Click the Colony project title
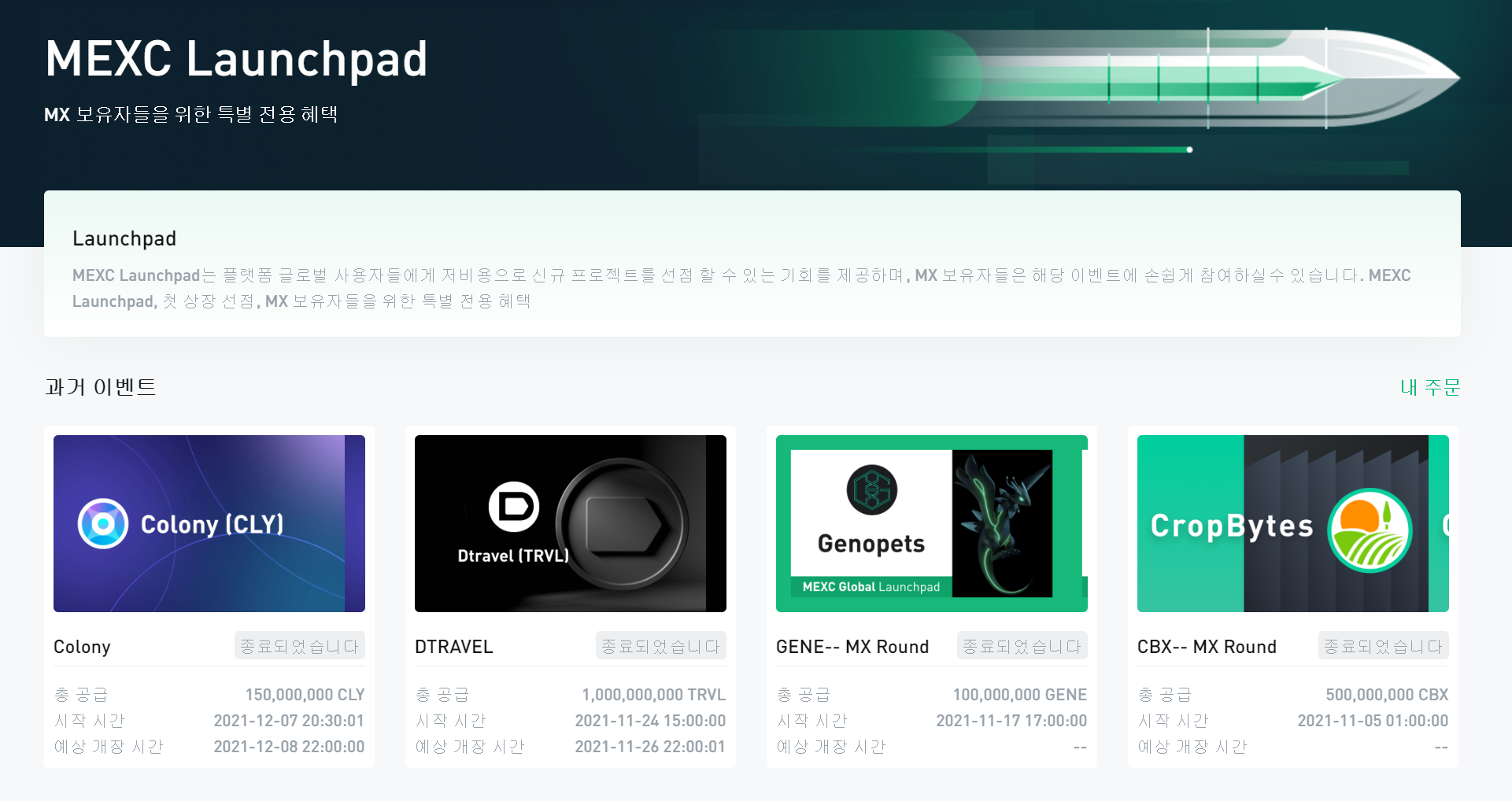Image resolution: width=1512 pixels, height=801 pixels. (82, 647)
